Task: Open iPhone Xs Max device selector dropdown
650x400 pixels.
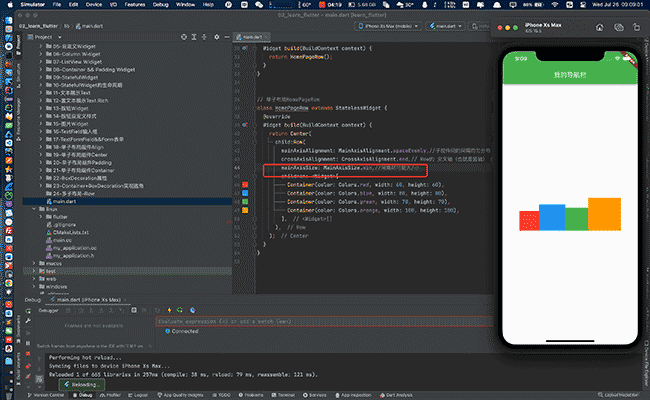Action: pyautogui.click(x=388, y=26)
